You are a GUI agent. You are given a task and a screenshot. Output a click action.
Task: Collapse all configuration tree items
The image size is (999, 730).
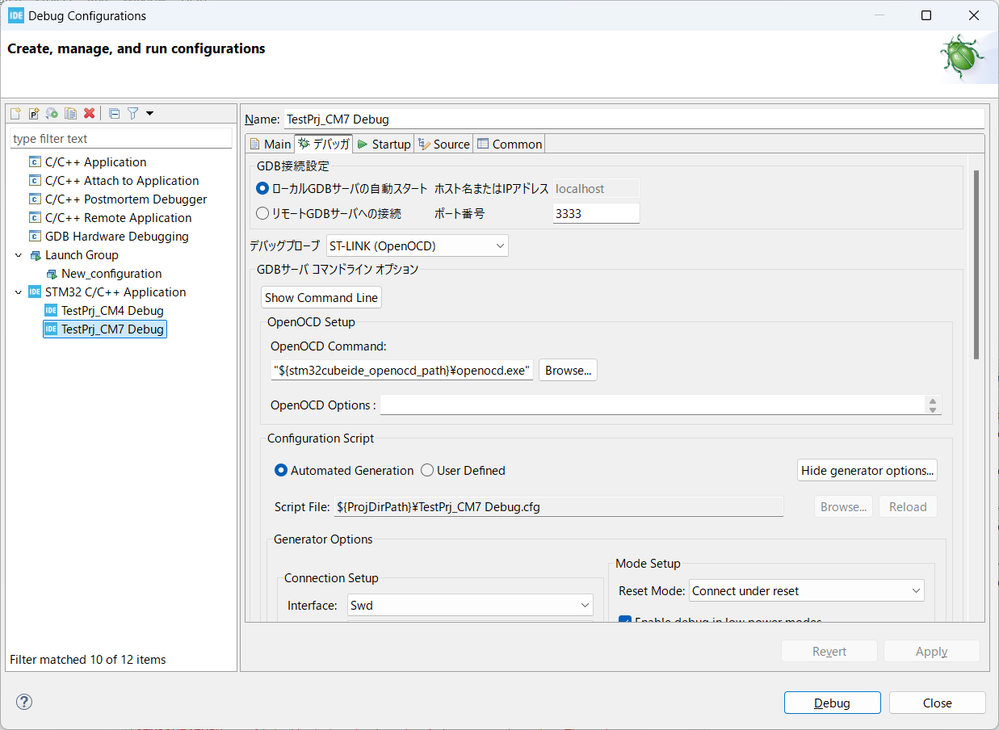click(114, 114)
